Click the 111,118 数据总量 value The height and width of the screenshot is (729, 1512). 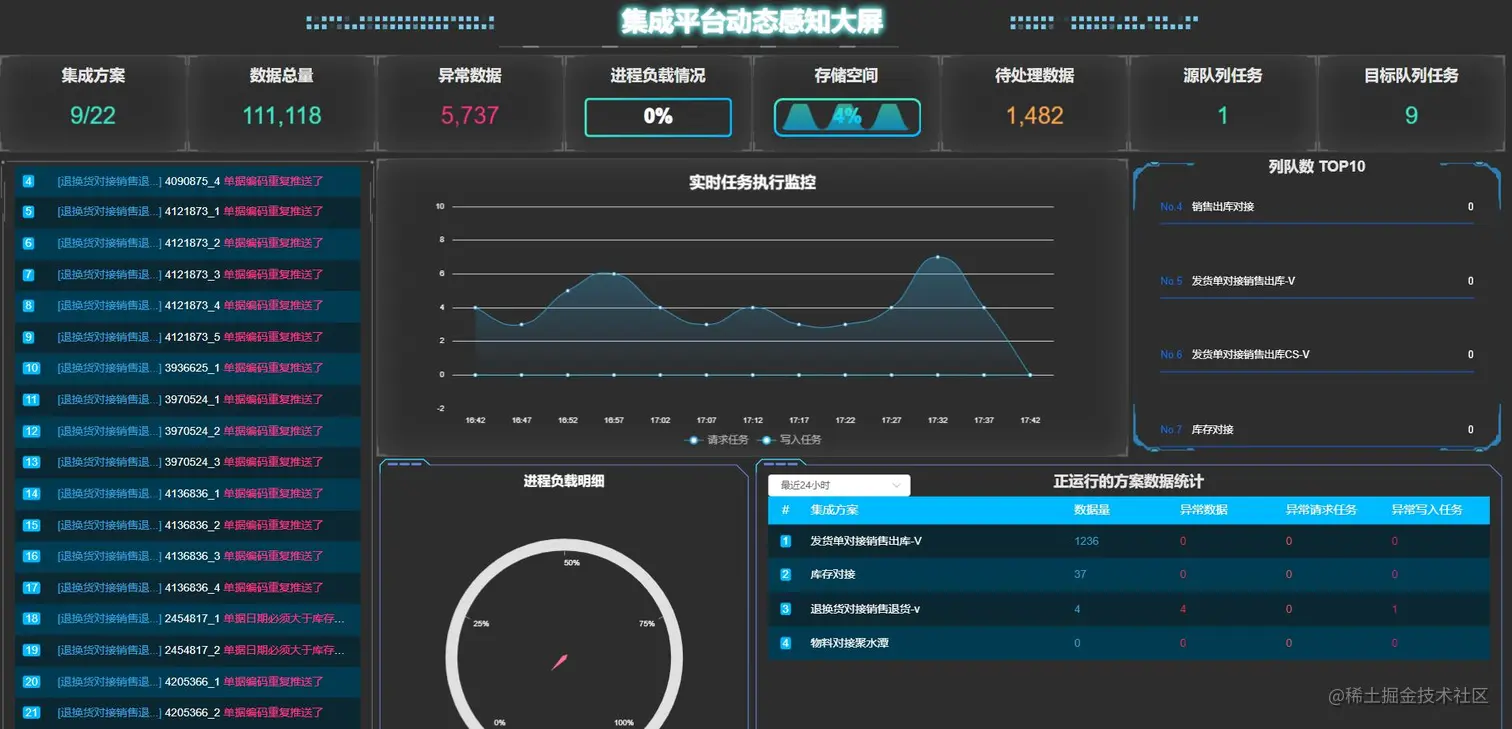coord(282,116)
